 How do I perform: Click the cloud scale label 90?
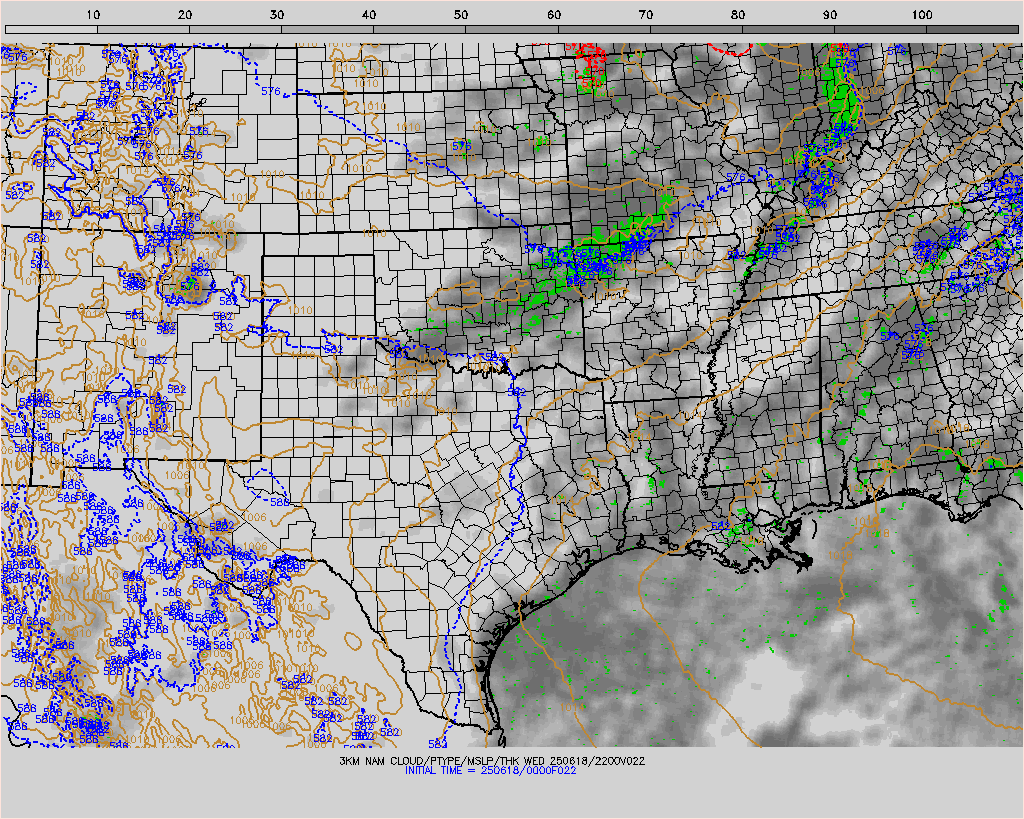(x=830, y=14)
